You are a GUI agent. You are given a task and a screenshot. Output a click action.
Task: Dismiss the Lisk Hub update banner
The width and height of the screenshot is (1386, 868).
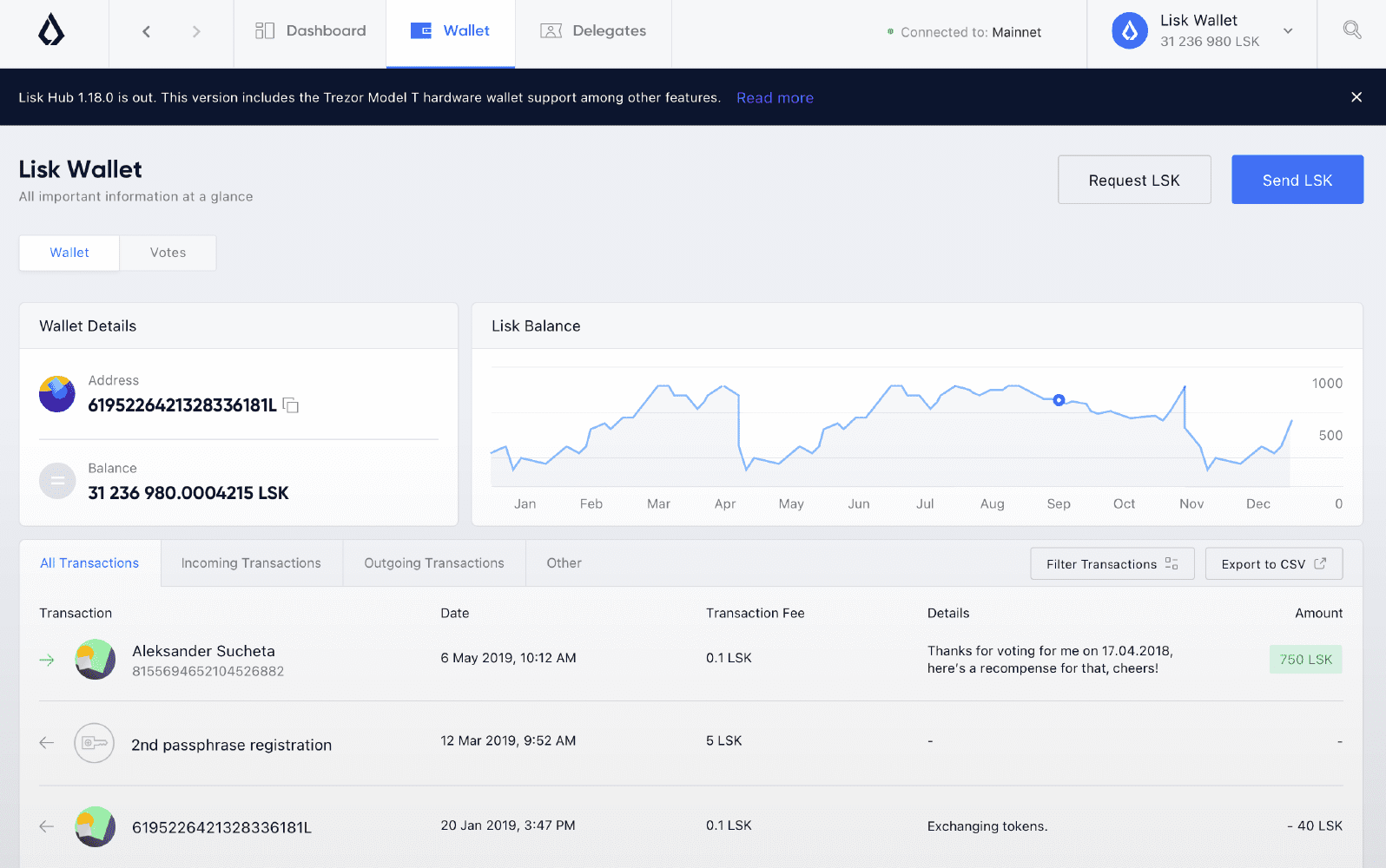[1356, 97]
